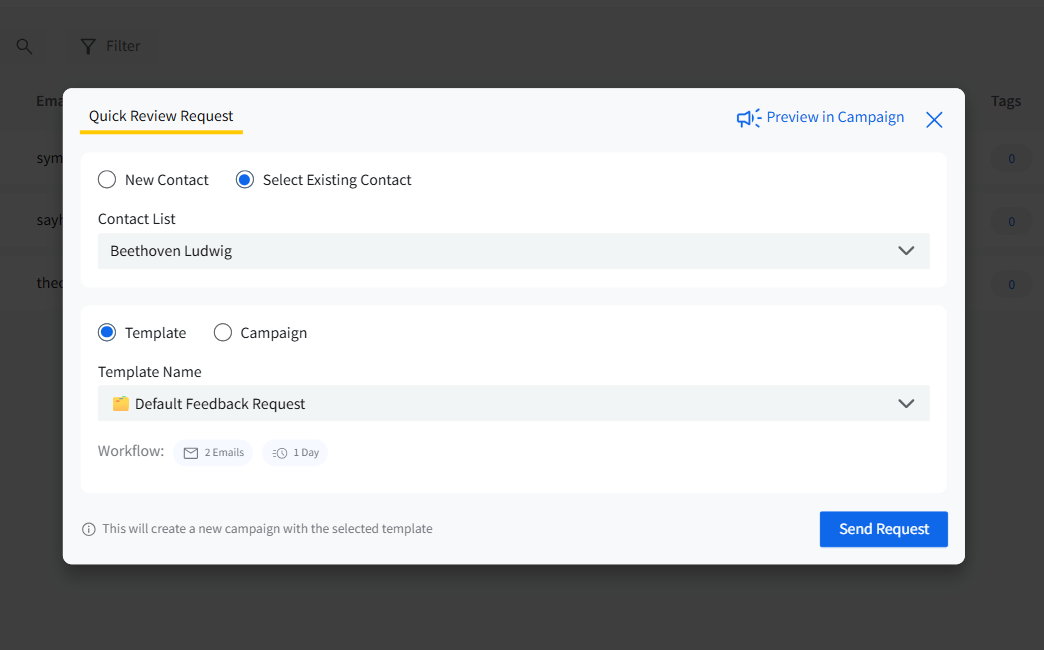Click the megaphone Preview in Campaign icon
The height and width of the screenshot is (650, 1044).
[x=748, y=119]
